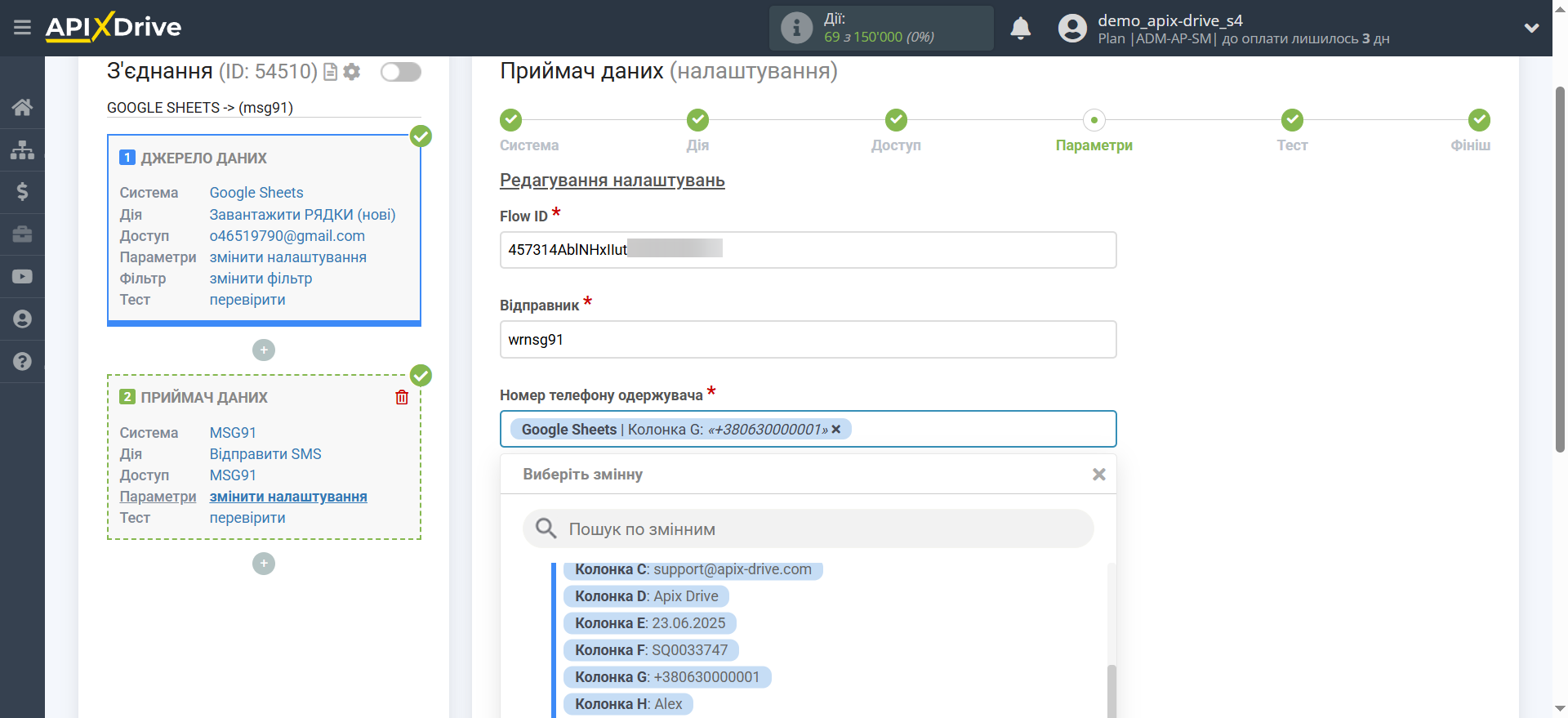Click the actions info icon
The image size is (1568, 718).
point(796,28)
